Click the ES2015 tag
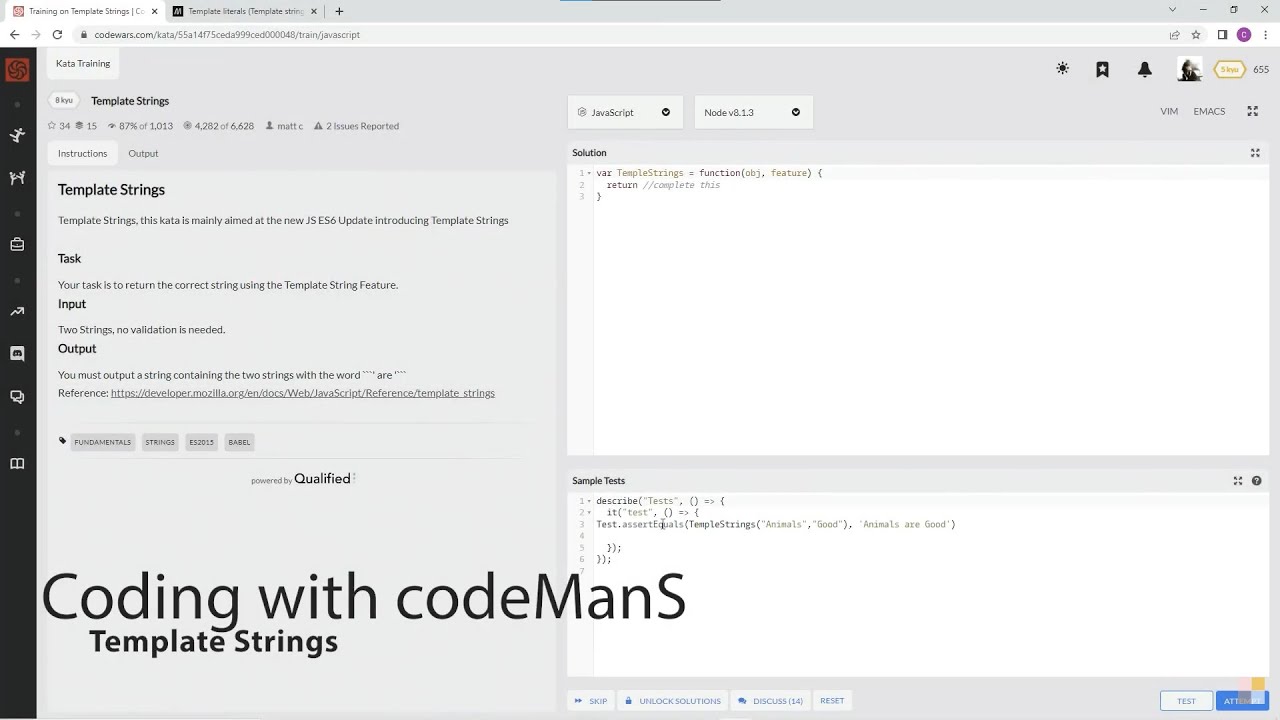 tap(201, 442)
